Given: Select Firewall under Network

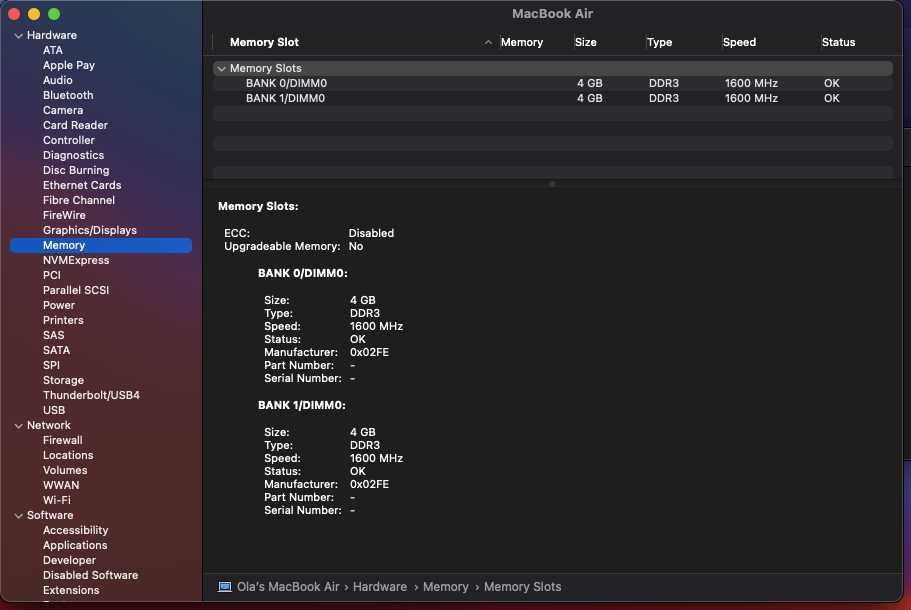Looking at the screenshot, I should point(63,440).
